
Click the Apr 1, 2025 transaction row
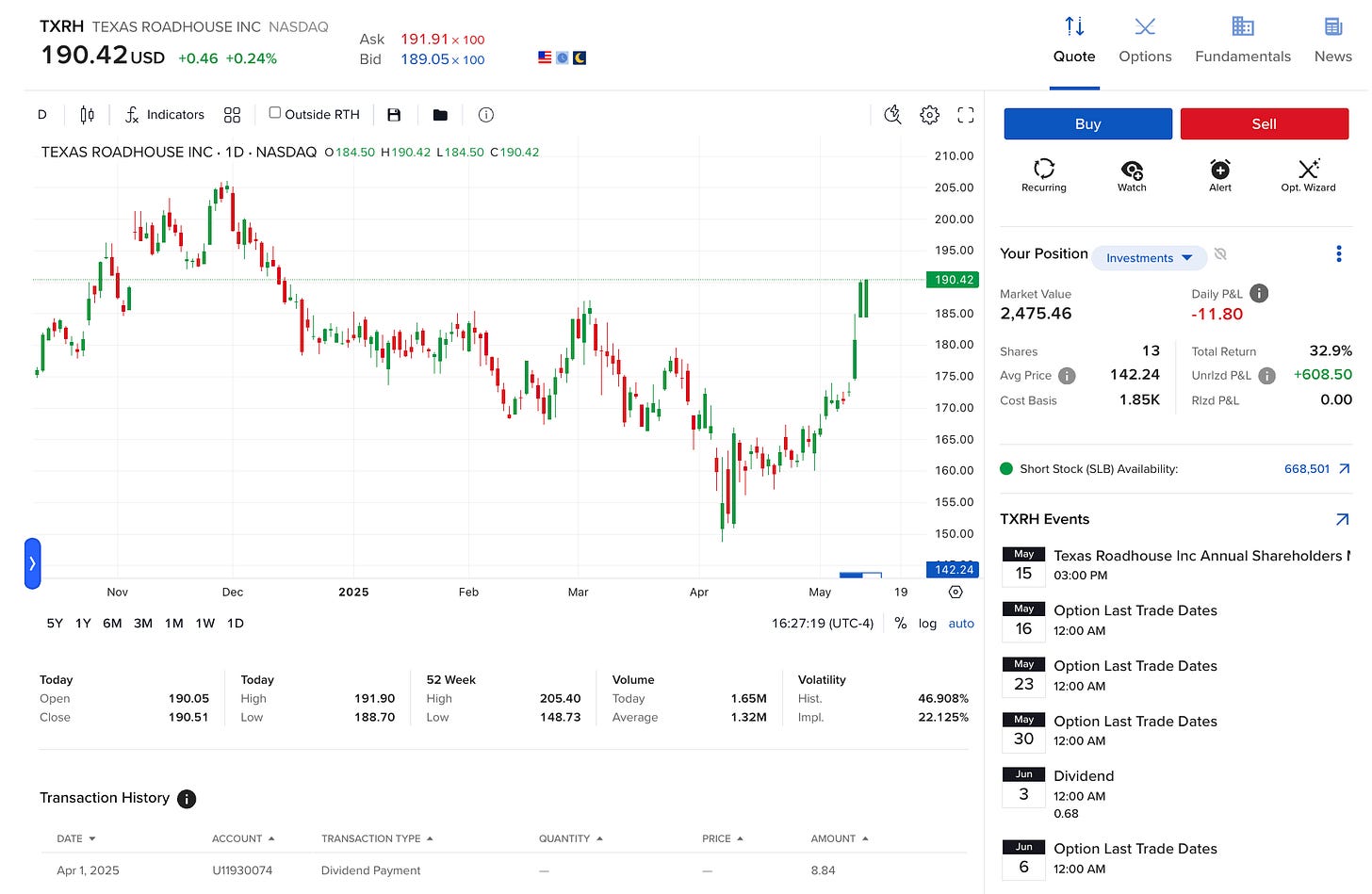(x=503, y=870)
